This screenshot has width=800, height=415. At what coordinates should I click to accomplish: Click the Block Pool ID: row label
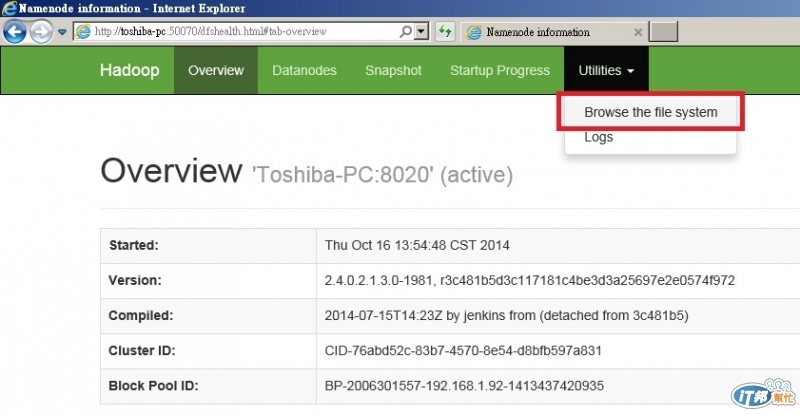click(x=153, y=385)
